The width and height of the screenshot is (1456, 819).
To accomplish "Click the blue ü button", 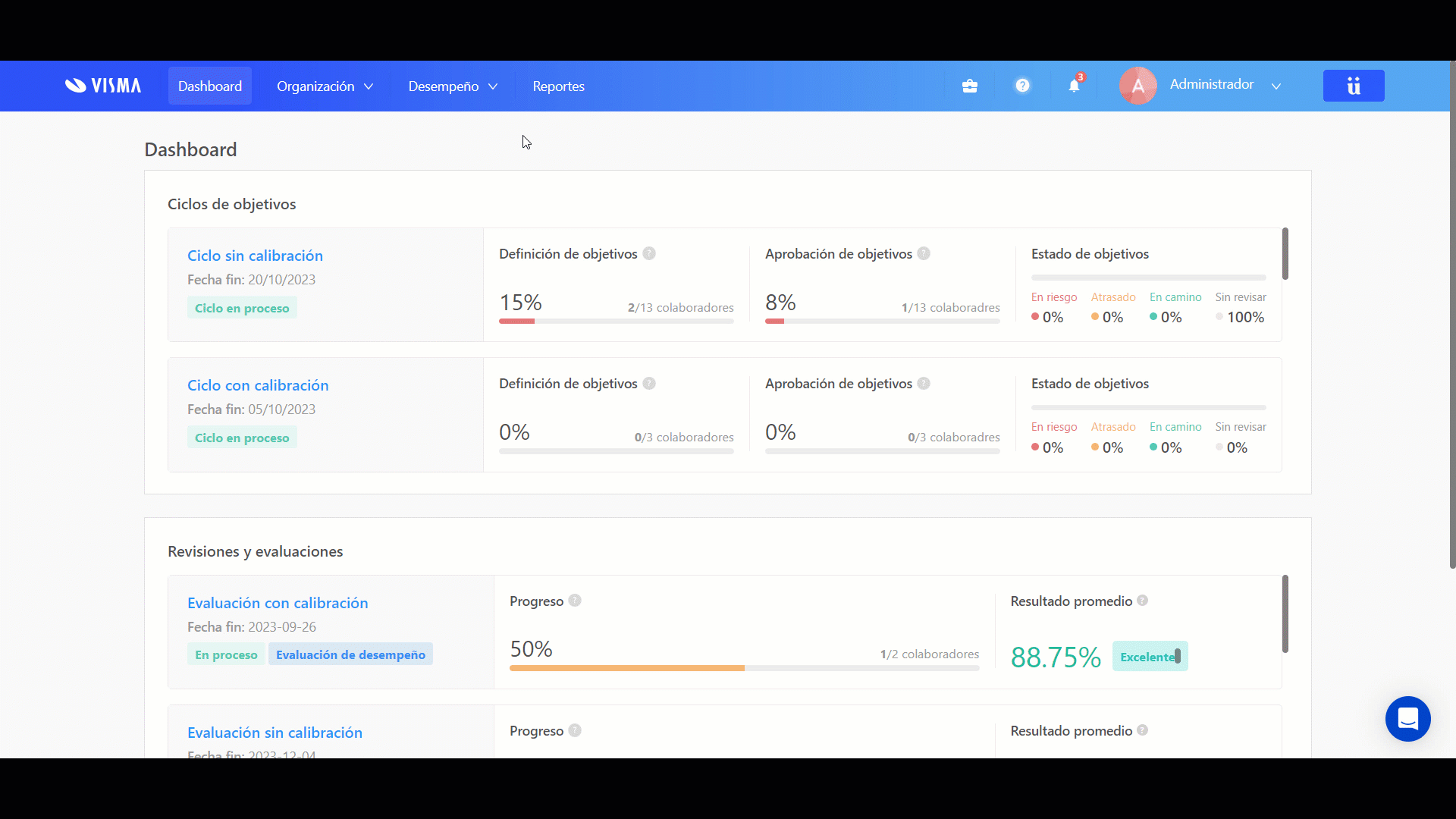I will click(x=1354, y=86).
